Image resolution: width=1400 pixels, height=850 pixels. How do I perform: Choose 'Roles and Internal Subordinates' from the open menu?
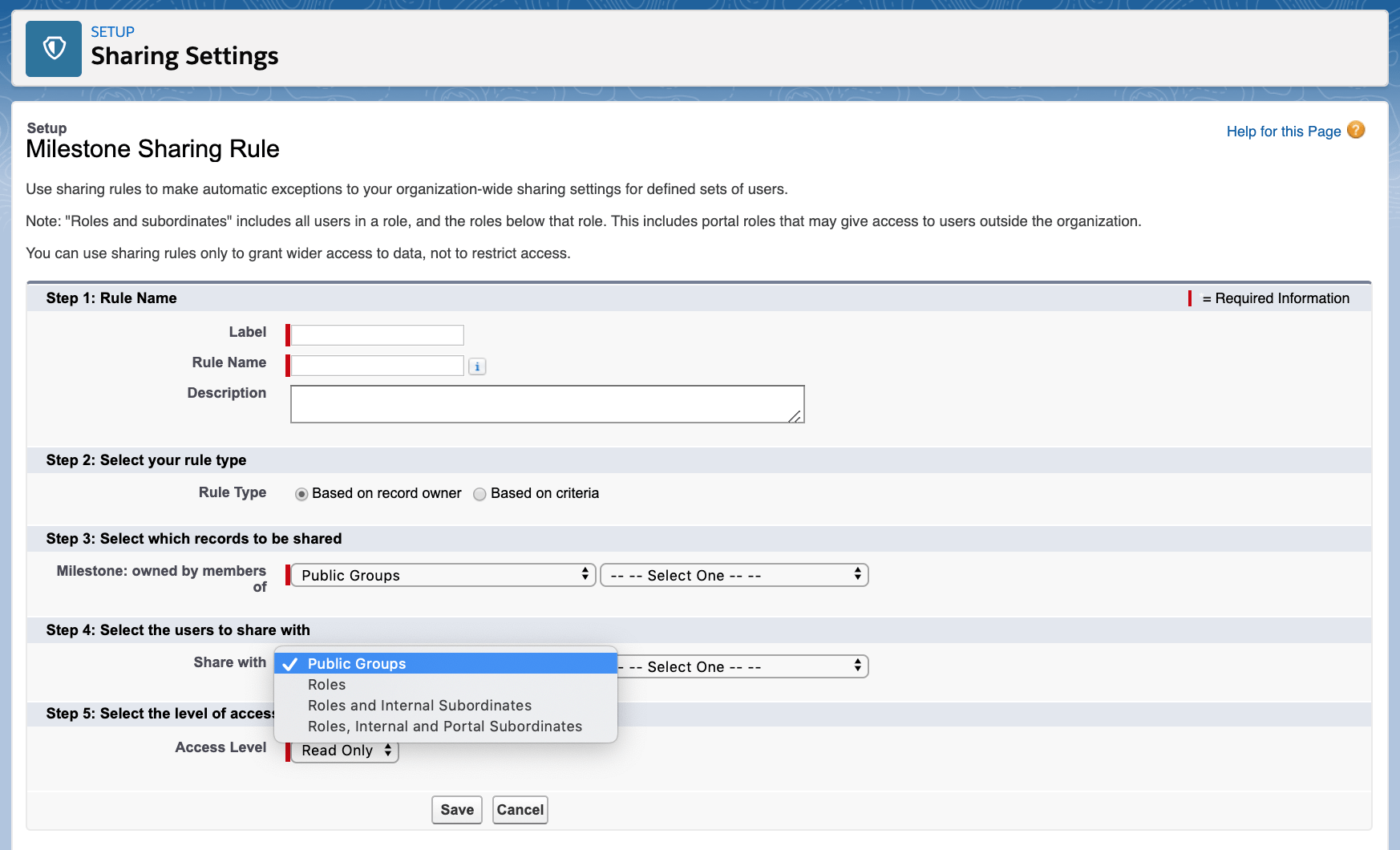tap(419, 705)
